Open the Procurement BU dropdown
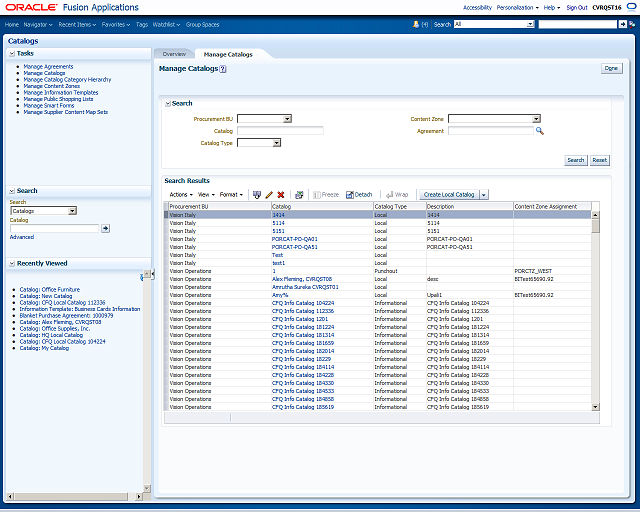 click(x=287, y=119)
